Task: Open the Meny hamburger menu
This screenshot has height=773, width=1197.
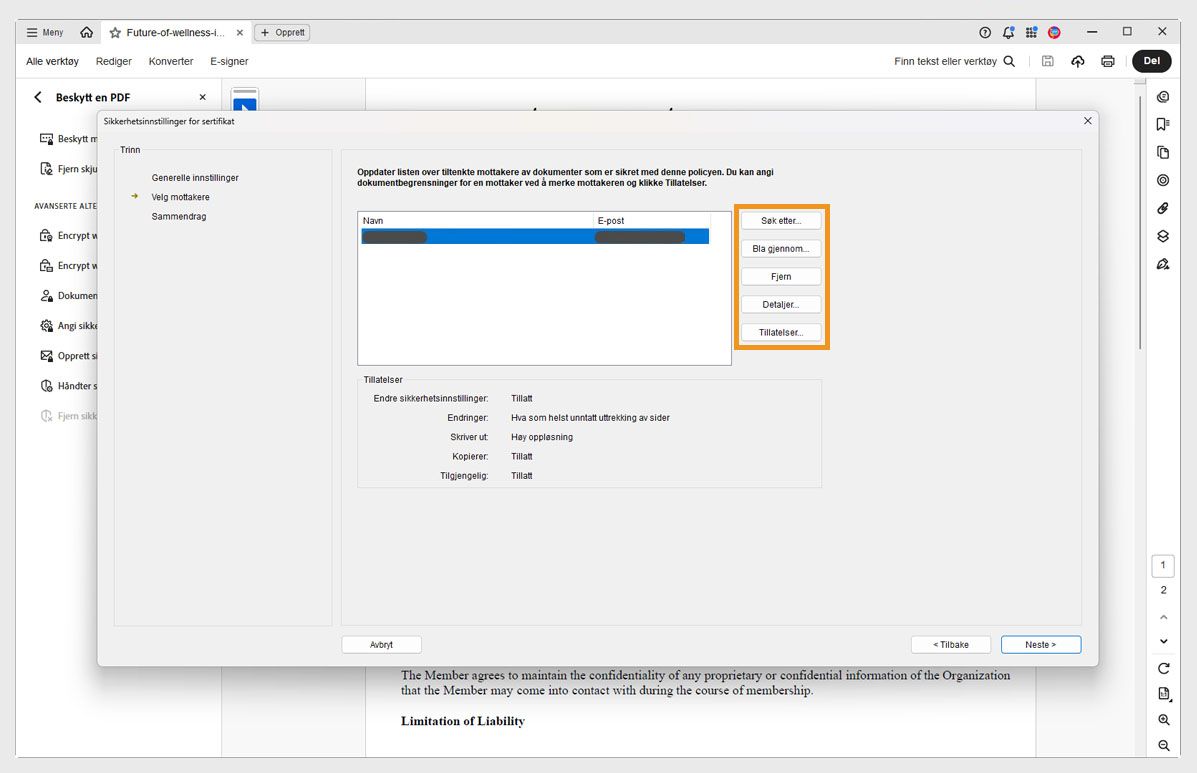Action: 45,32
